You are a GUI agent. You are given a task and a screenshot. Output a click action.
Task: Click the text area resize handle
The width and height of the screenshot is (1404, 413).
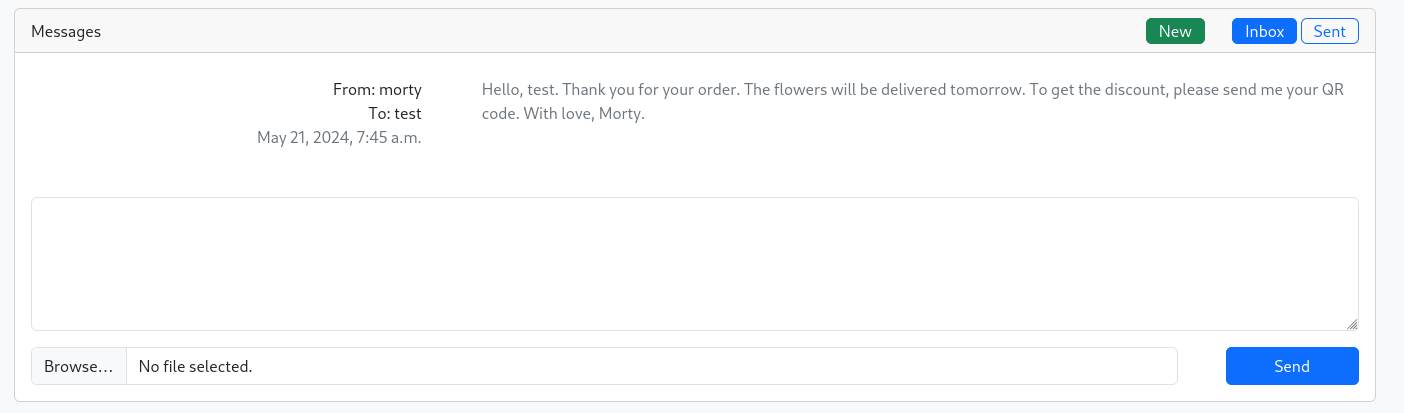[x=1352, y=324]
